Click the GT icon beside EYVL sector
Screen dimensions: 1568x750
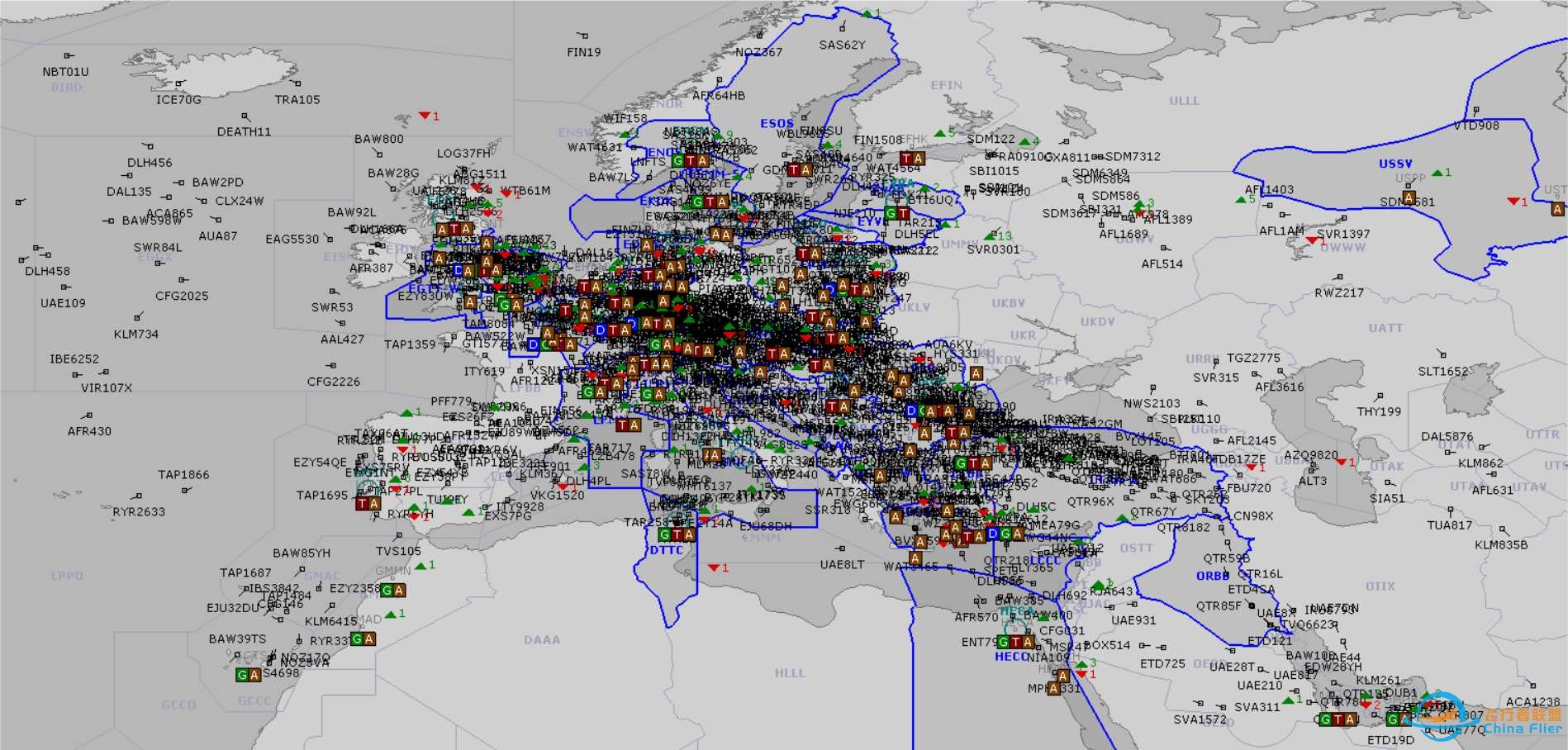click(896, 213)
